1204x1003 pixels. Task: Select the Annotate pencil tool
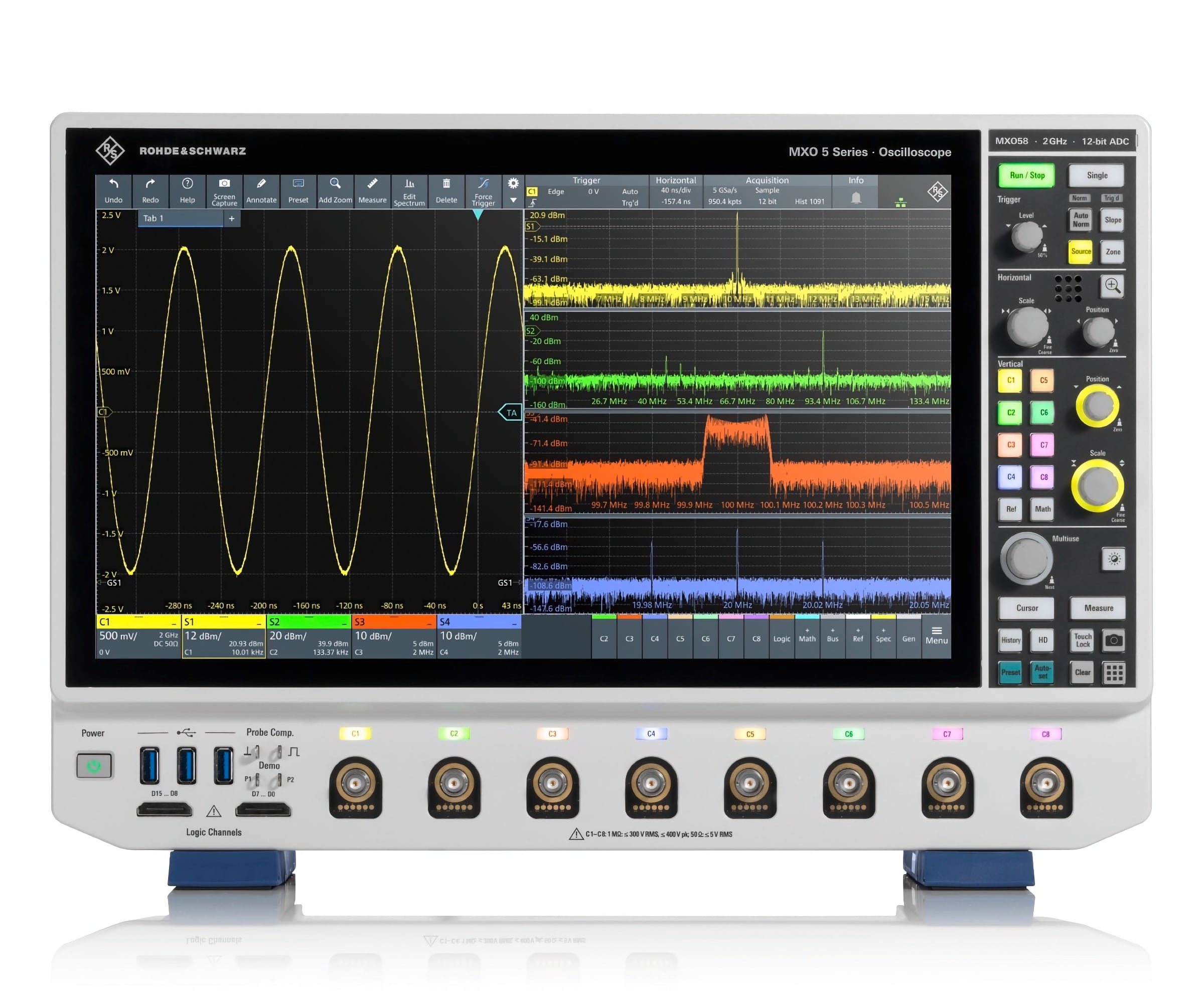[x=261, y=191]
